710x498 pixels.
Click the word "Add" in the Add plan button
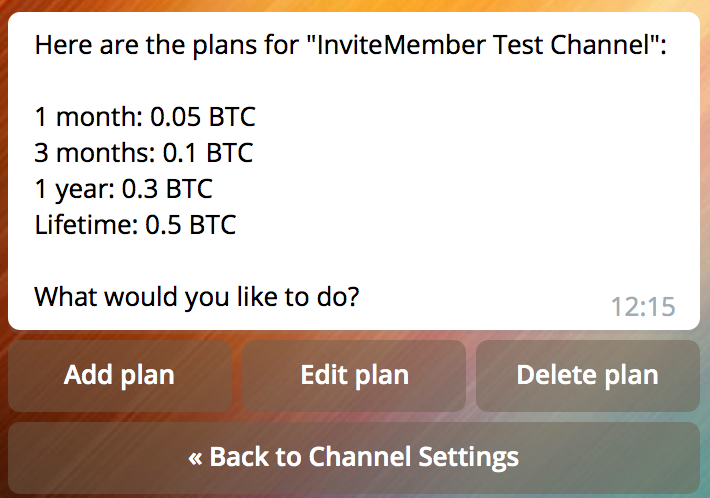(87, 376)
